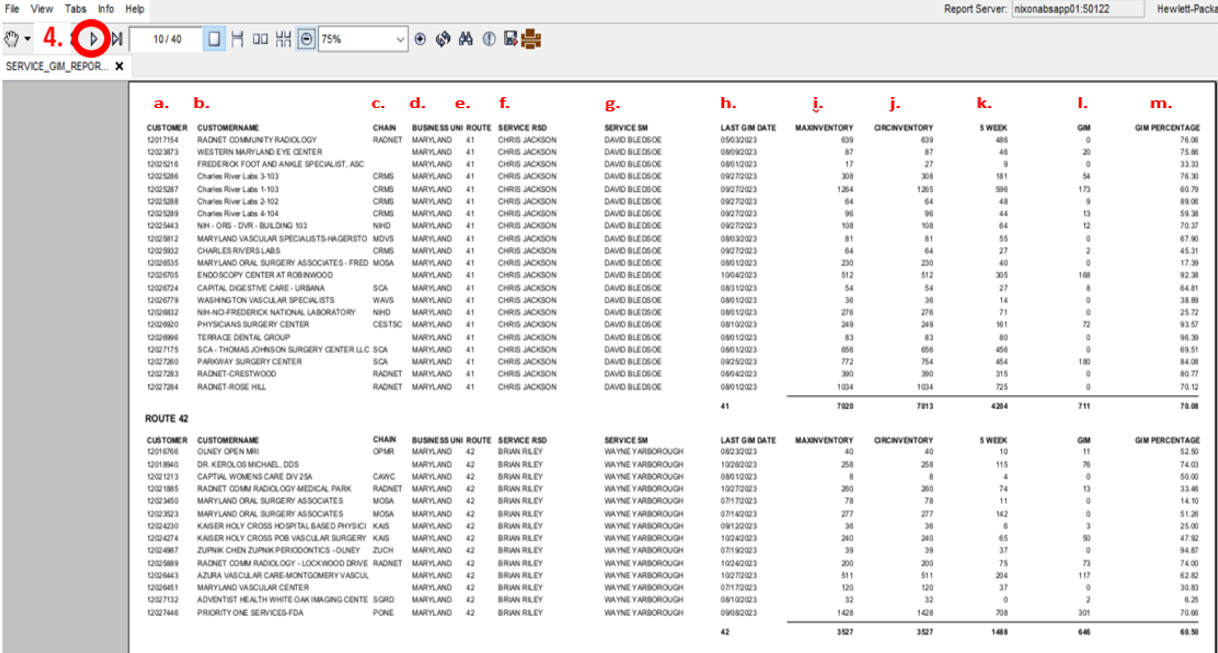The height and width of the screenshot is (653, 1218).
Task: Click the next page arrow button
Action: tap(92, 39)
